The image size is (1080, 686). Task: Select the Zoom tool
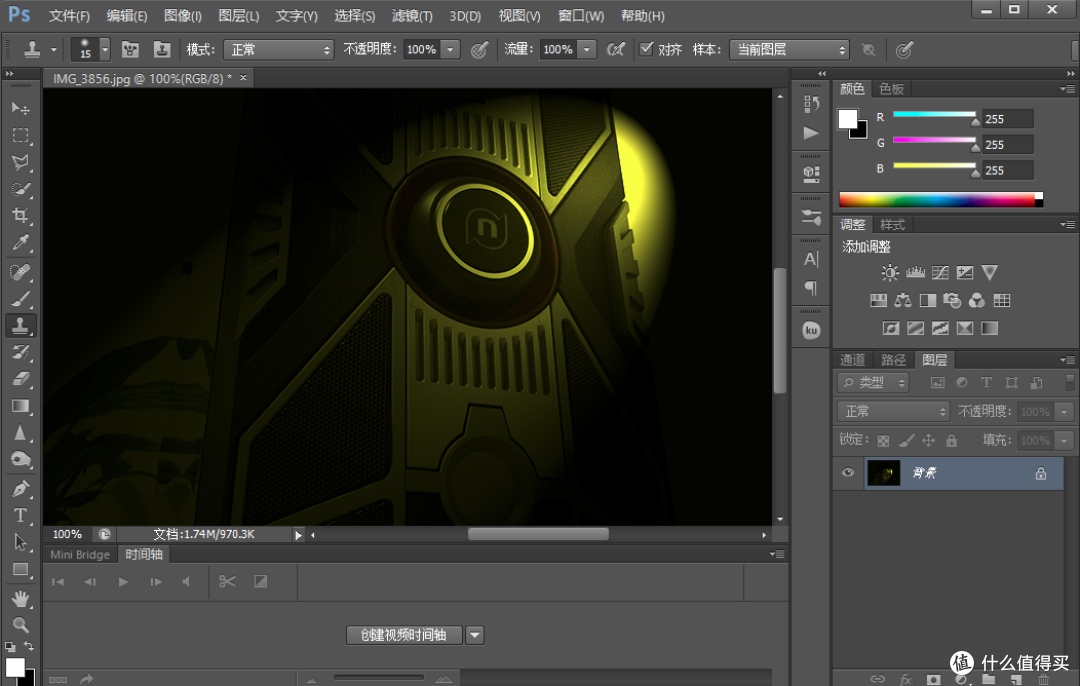[x=21, y=625]
